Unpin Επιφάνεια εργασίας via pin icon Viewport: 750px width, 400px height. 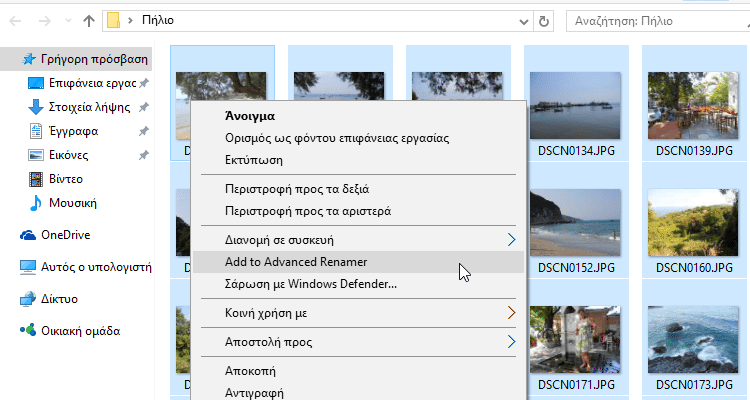point(143,84)
